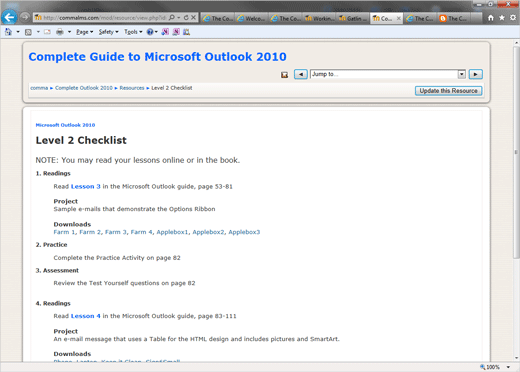Download the Farm 1 file
The height and width of the screenshot is (372, 520).
pos(64,232)
